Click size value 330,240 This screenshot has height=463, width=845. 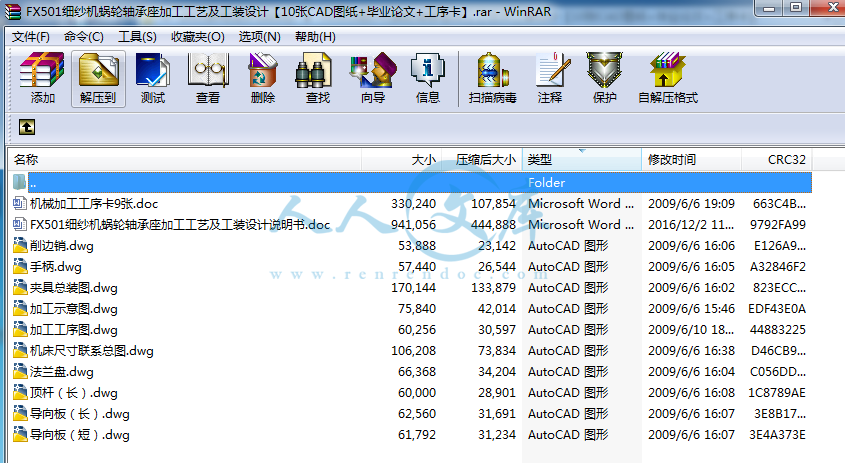(413, 204)
